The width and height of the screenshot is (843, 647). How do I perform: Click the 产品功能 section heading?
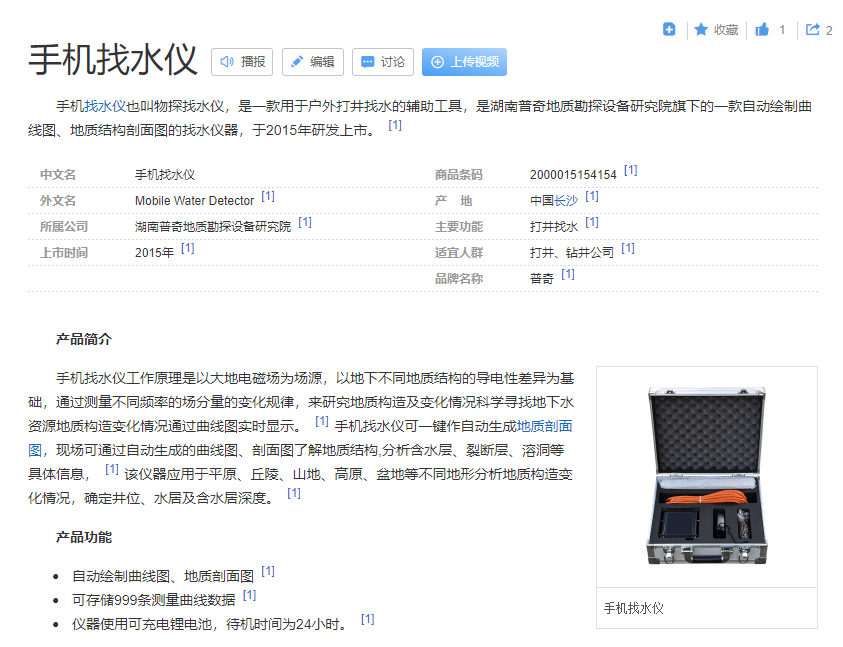pyautogui.click(x=84, y=537)
